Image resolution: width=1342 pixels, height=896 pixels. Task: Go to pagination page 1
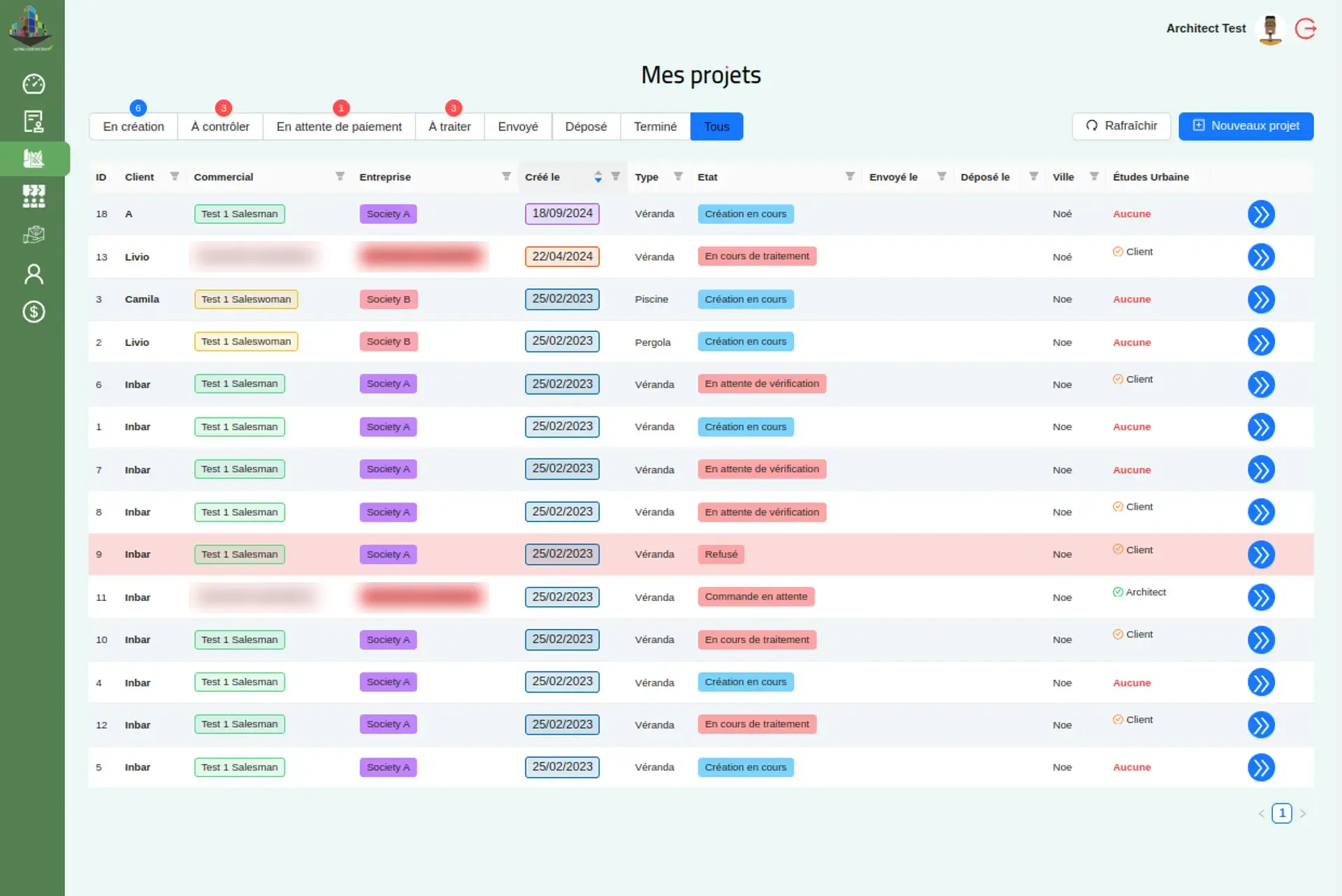coord(1282,813)
